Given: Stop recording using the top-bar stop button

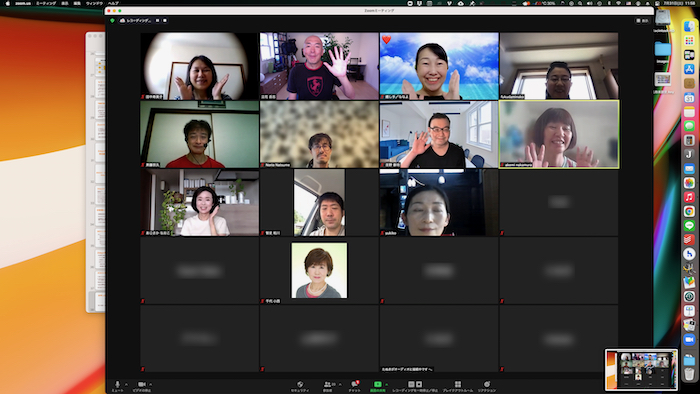Looking at the screenshot, I should pos(165,21).
